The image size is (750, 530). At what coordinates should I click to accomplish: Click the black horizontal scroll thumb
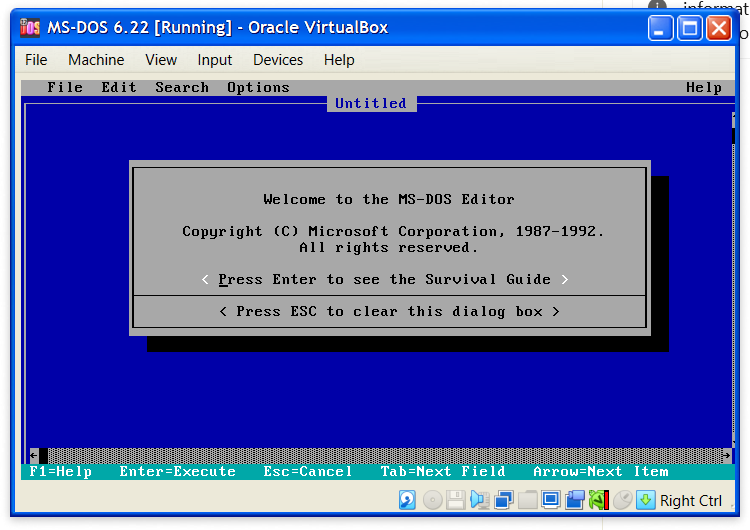click(43, 455)
